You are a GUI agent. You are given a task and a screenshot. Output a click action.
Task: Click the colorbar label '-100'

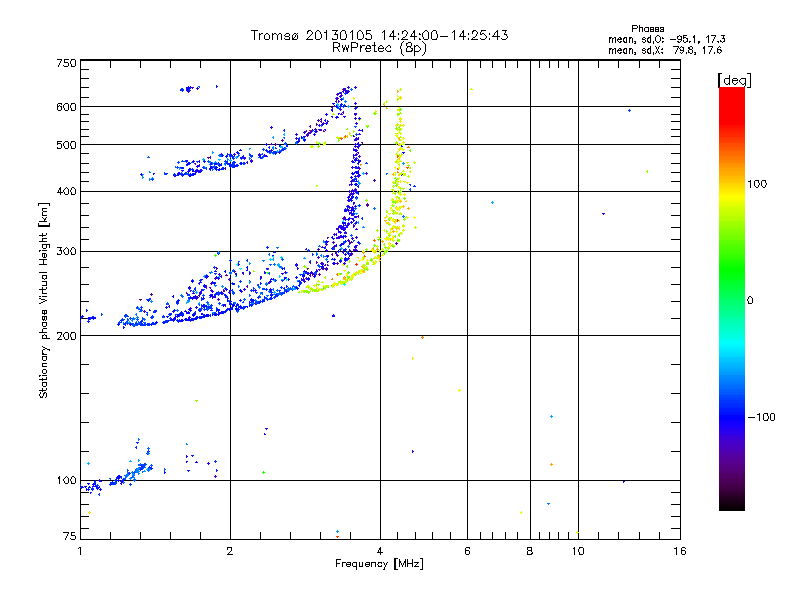tap(761, 417)
